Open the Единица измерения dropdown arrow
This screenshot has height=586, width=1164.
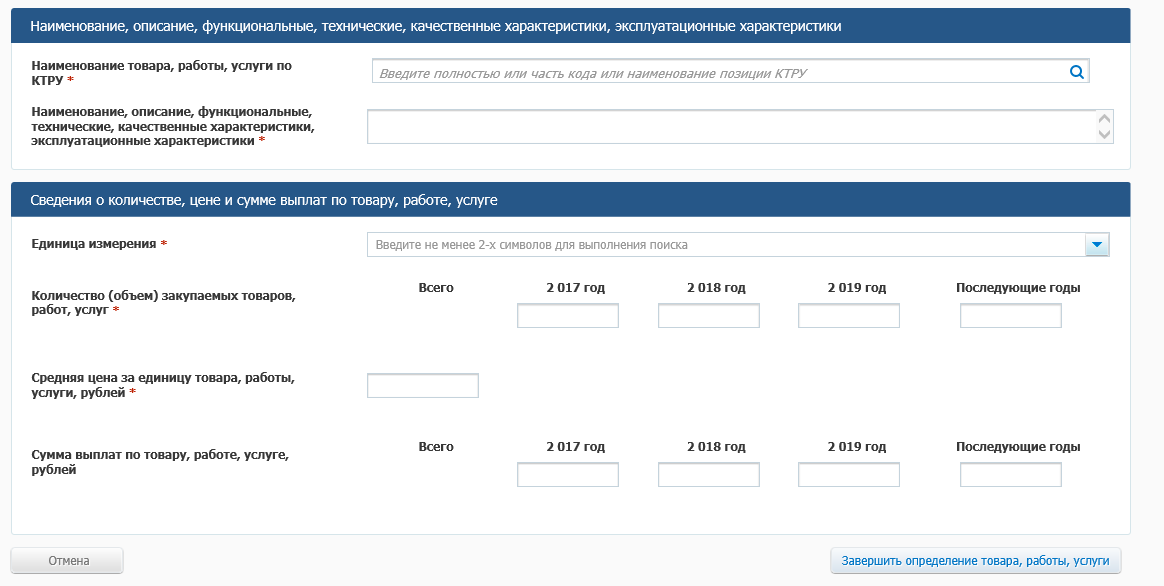(1097, 245)
